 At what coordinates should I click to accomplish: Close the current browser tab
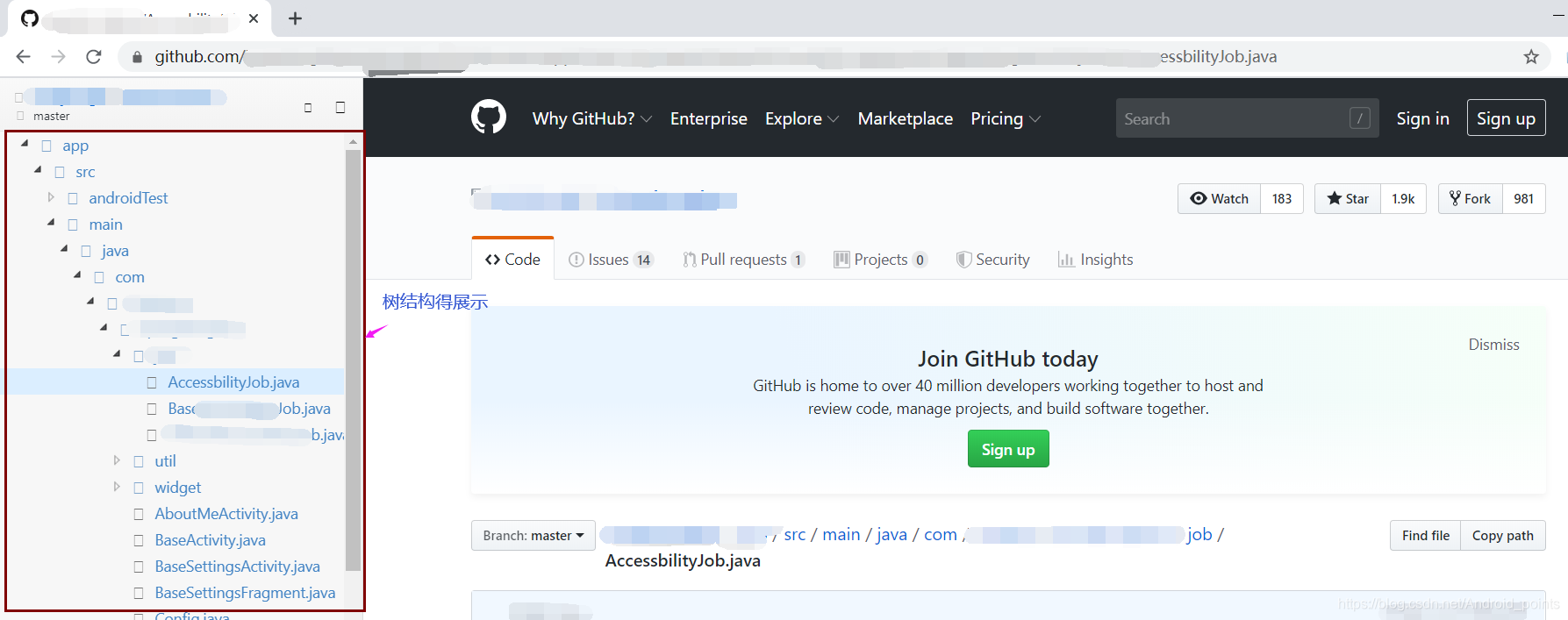point(254,18)
